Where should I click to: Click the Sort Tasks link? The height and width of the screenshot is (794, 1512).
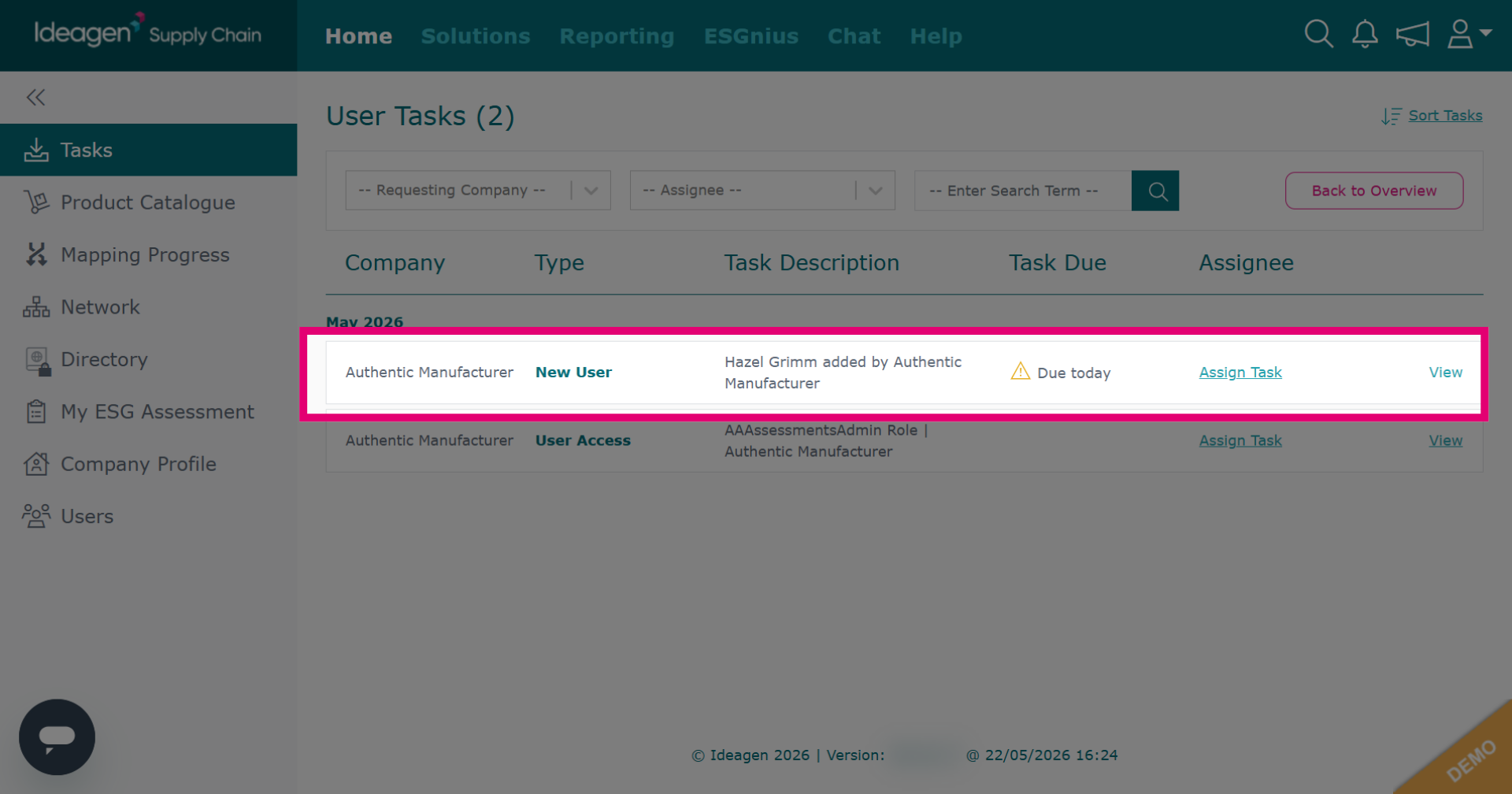pos(1445,116)
